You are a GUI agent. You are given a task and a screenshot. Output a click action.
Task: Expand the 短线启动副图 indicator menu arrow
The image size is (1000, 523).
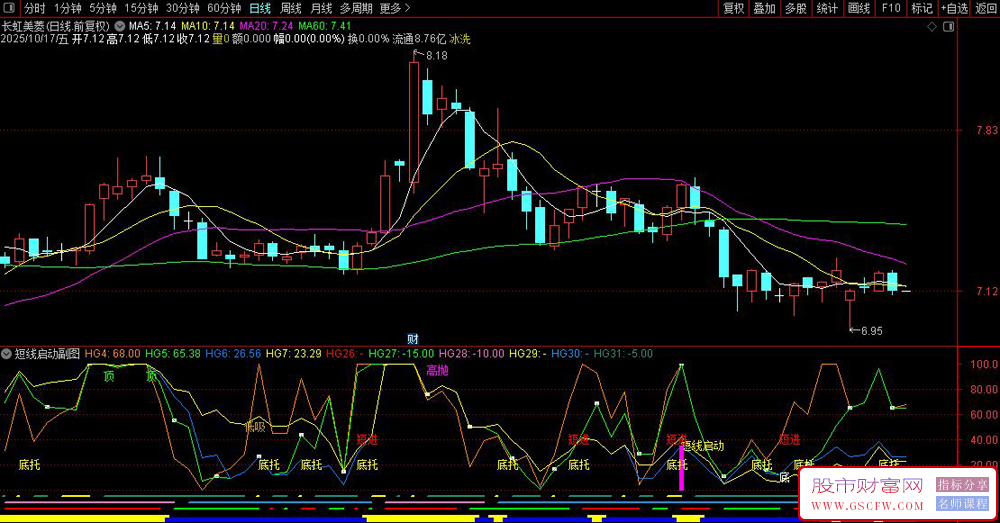pyautogui.click(x=8, y=353)
